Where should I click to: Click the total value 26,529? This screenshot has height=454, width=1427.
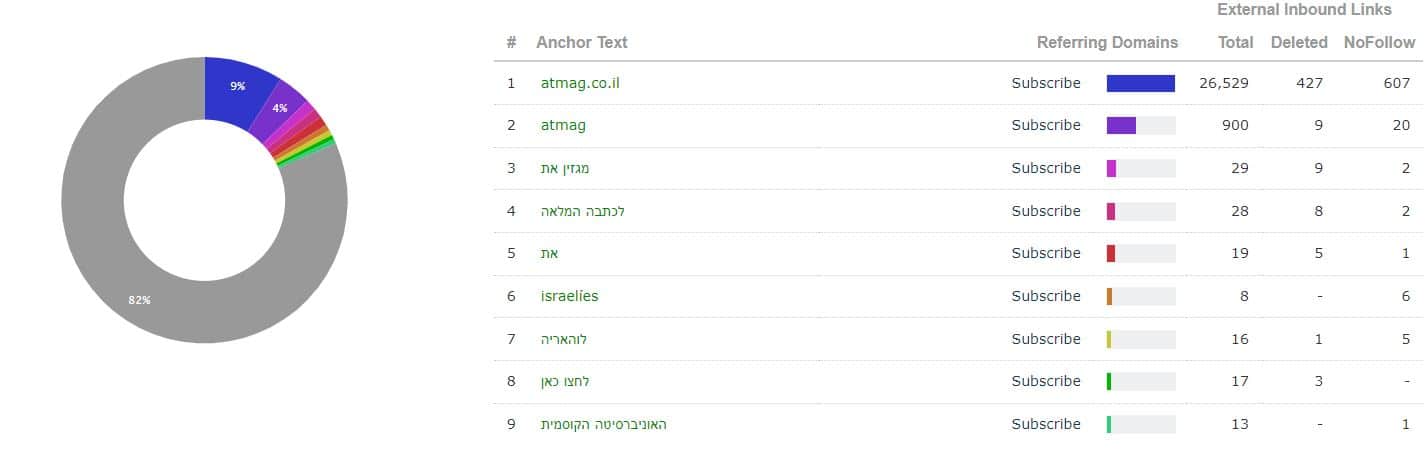tap(1224, 83)
